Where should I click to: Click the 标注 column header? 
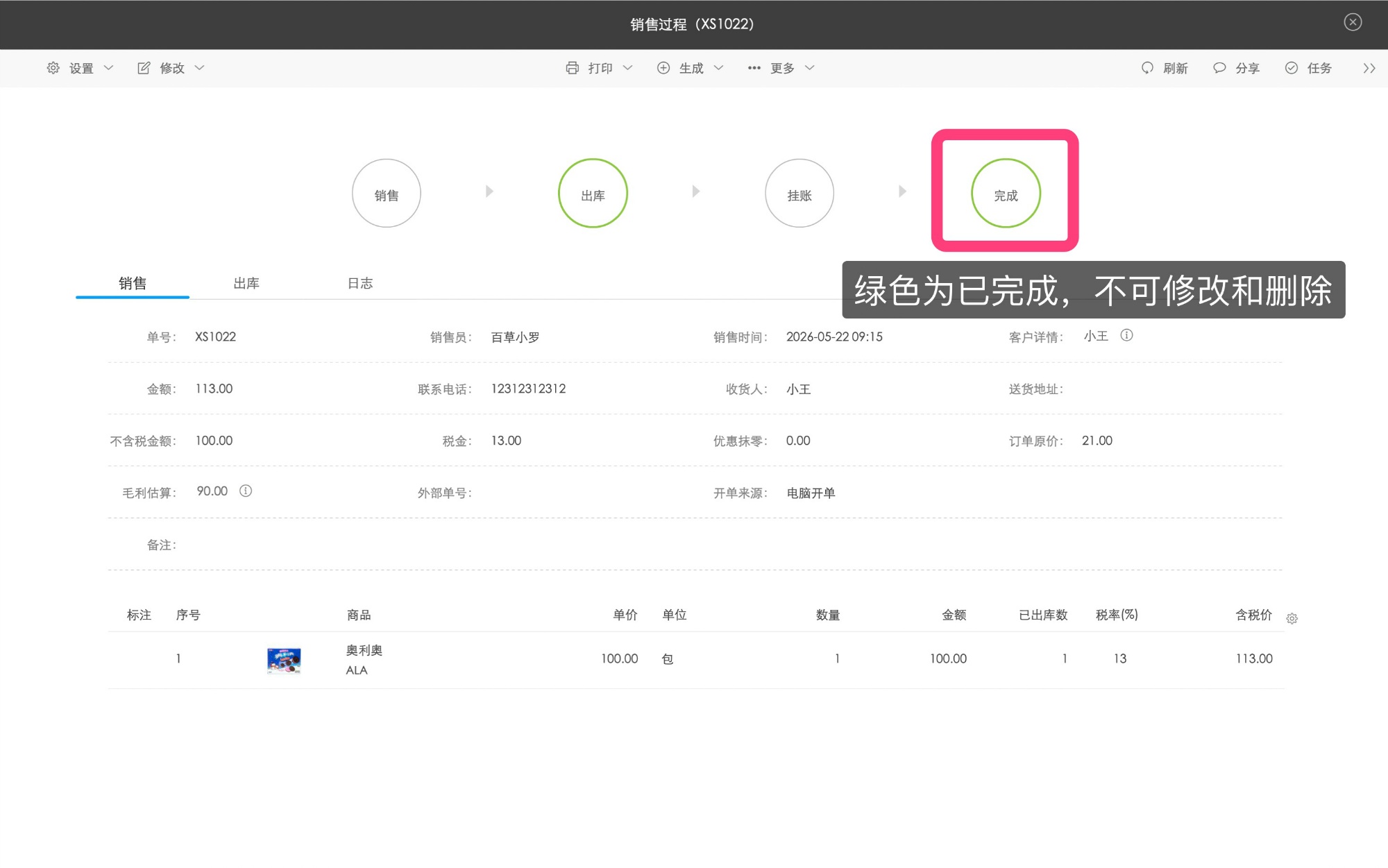coord(139,615)
